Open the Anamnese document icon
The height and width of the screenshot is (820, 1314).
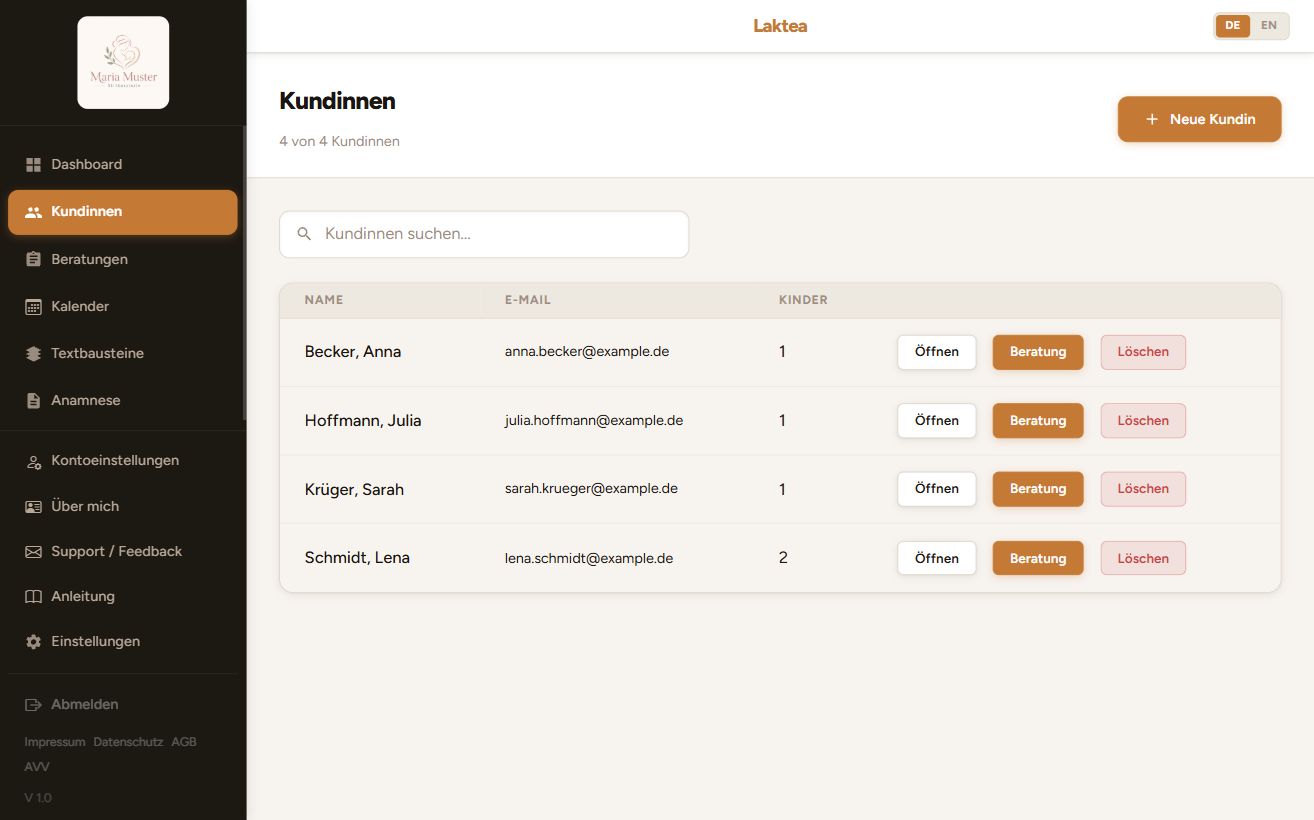click(33, 401)
